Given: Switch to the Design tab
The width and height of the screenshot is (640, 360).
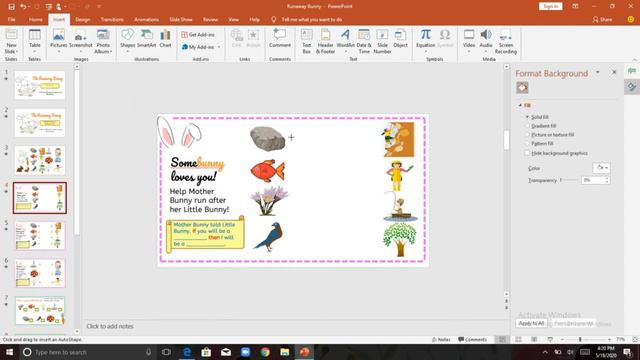Looking at the screenshot, I should pyautogui.click(x=82, y=20).
